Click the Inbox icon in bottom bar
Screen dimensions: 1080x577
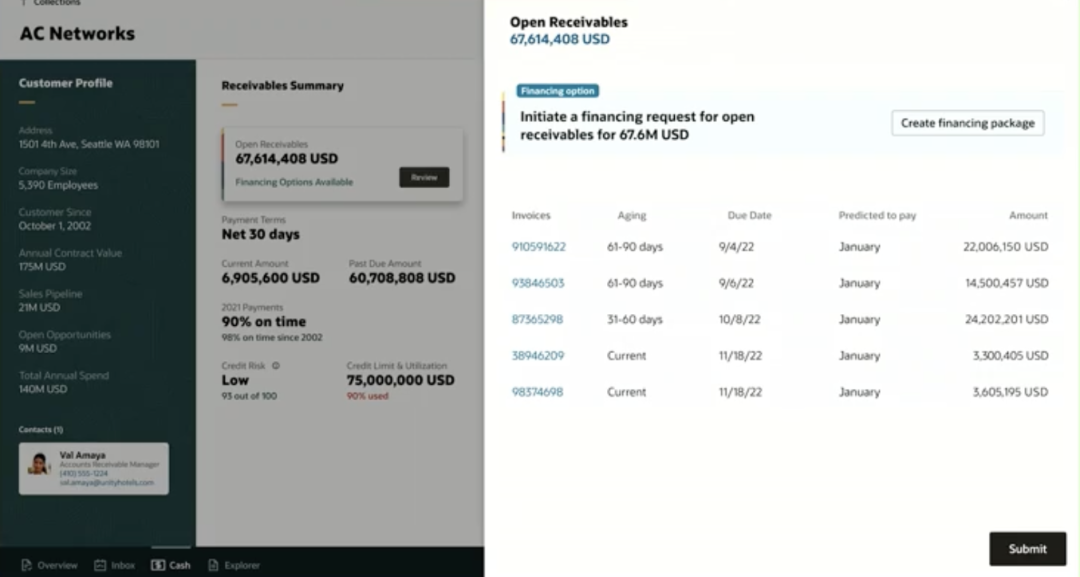pyautogui.click(x=100, y=565)
